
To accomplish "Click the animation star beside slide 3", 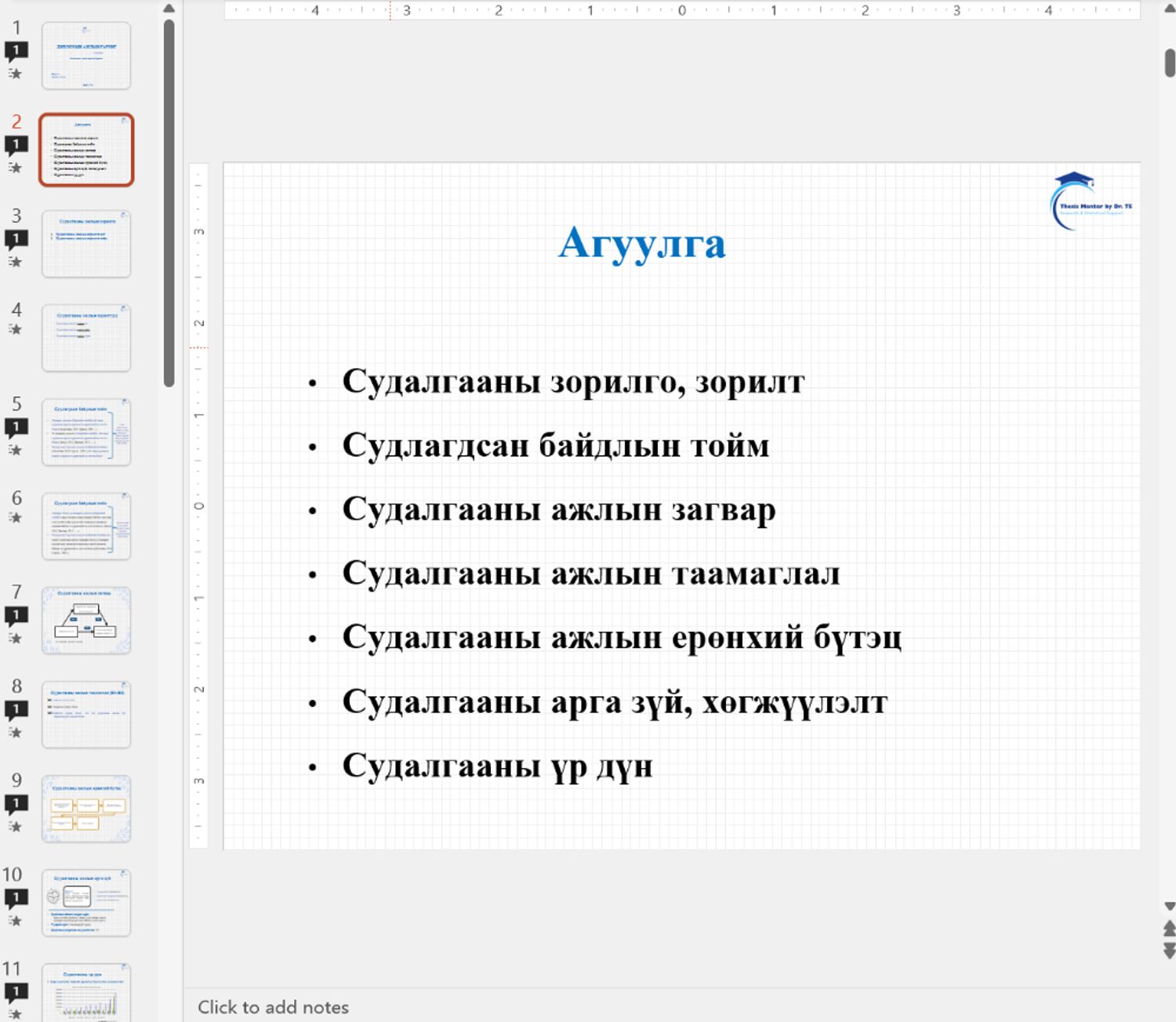I will coord(15,262).
